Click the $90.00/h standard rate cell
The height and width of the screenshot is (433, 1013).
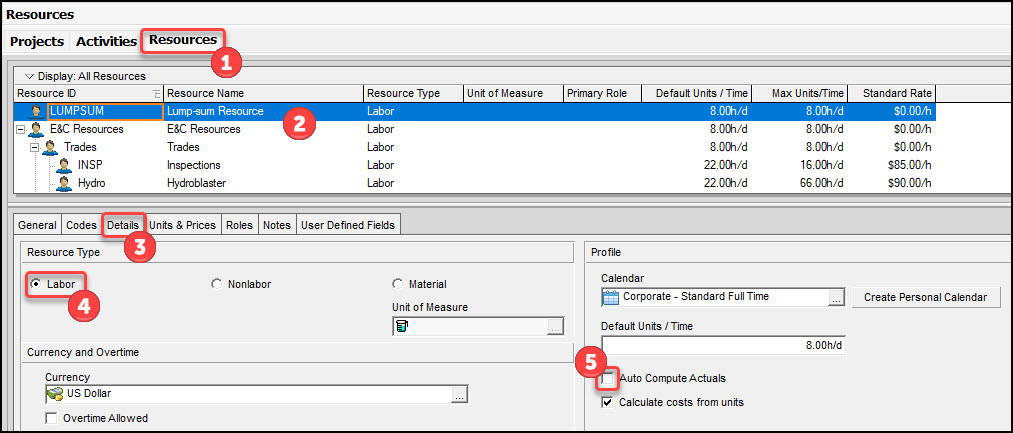click(x=892, y=184)
